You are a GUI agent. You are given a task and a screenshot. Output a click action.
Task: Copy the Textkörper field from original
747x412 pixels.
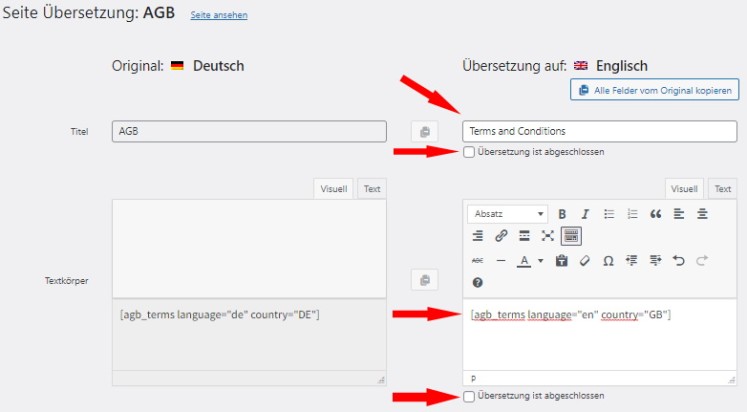[x=424, y=280]
